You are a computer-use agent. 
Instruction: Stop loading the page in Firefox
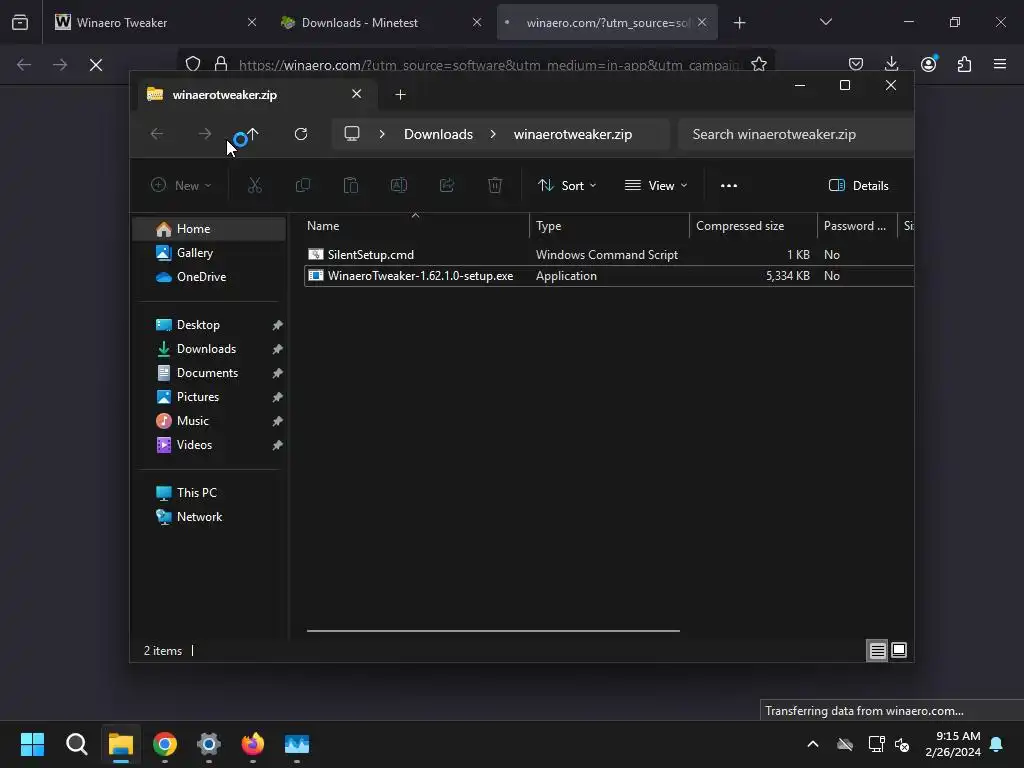pyautogui.click(x=96, y=65)
